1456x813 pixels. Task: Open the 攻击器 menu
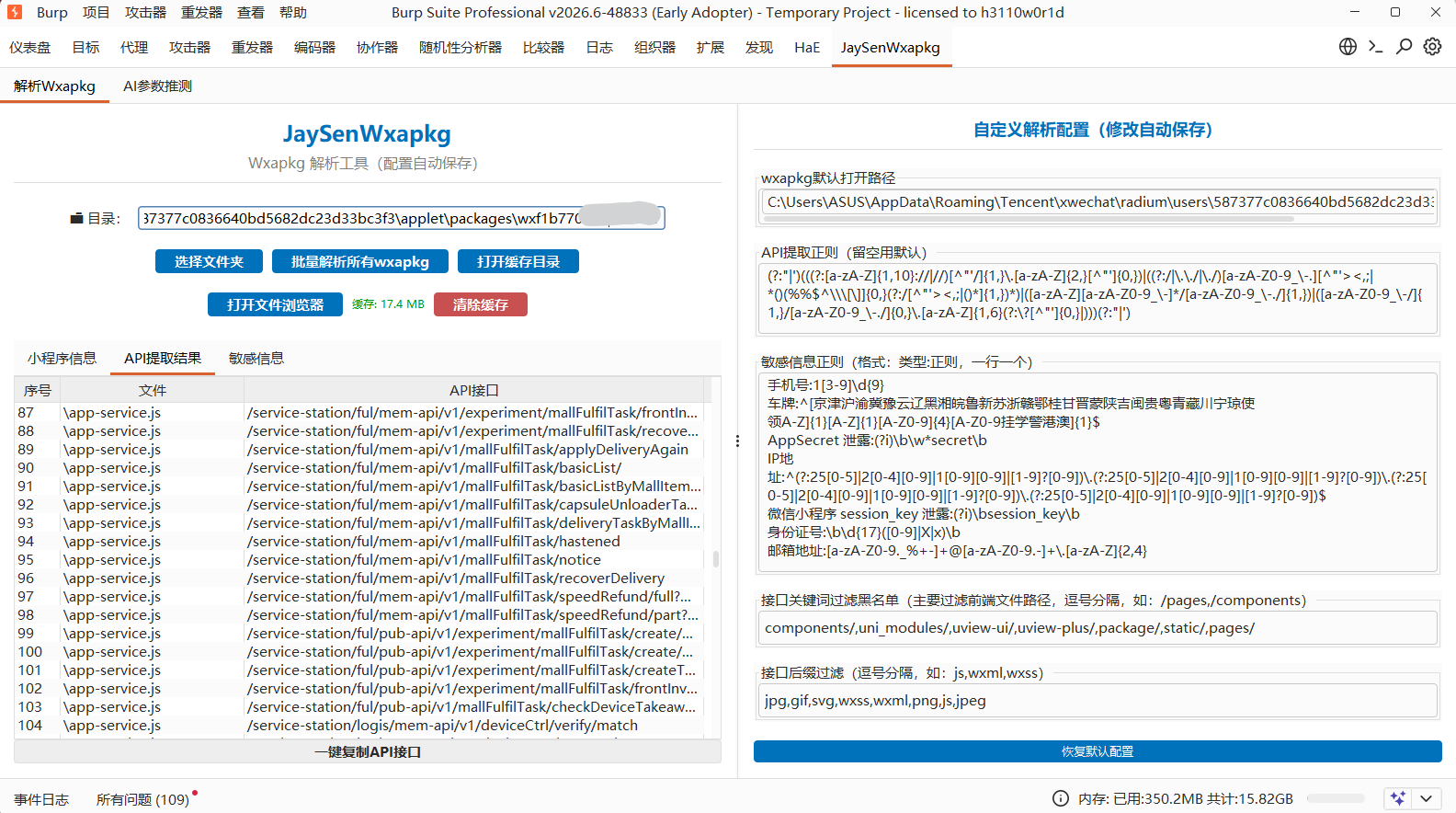click(145, 12)
